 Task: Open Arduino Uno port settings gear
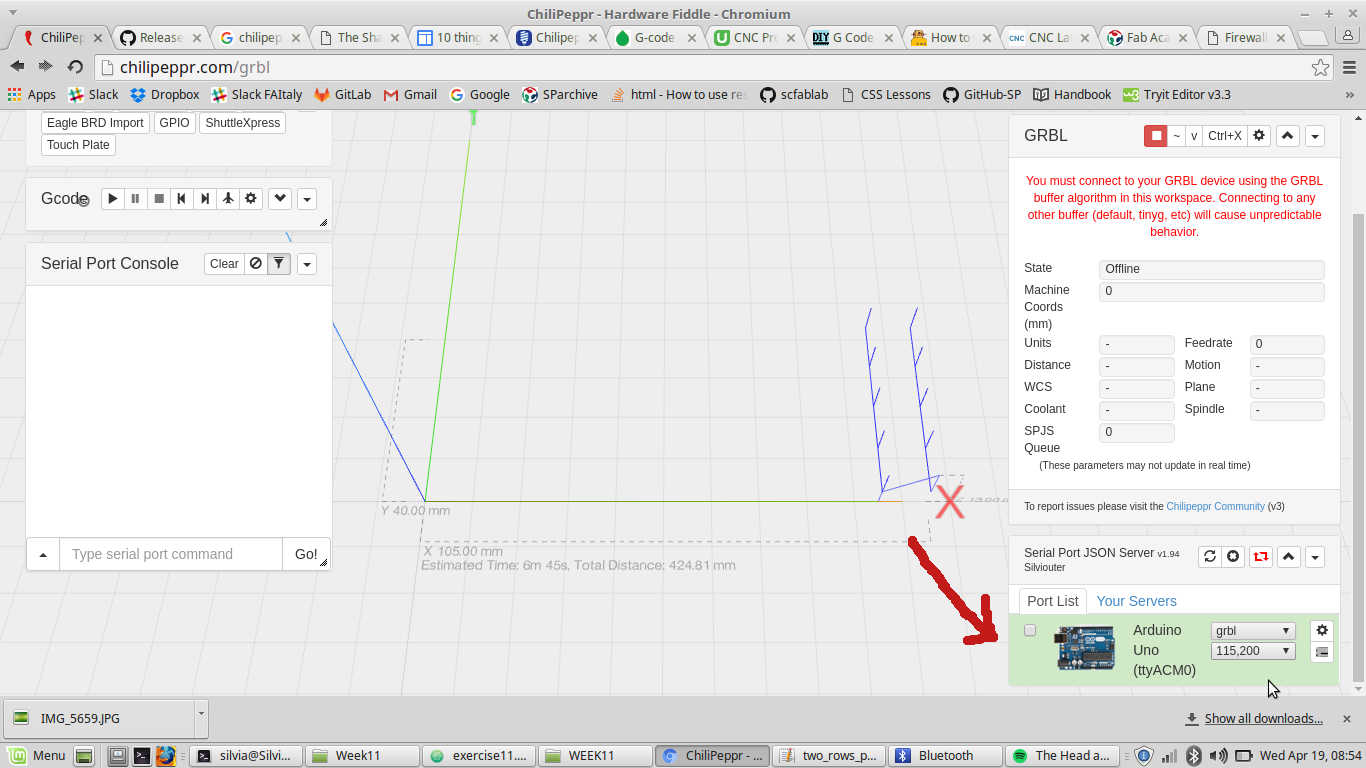click(1322, 630)
